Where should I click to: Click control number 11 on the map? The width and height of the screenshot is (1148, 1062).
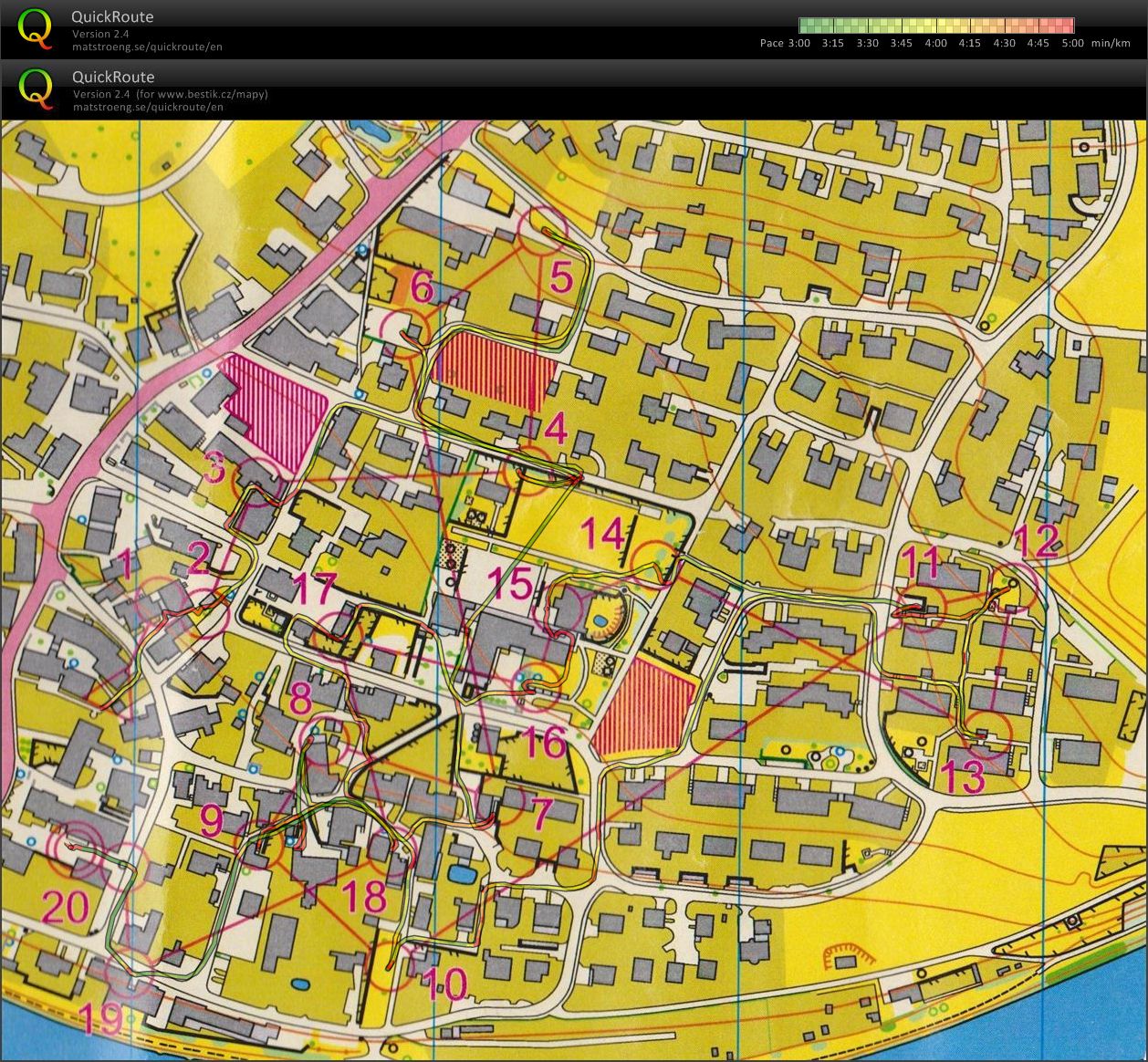click(x=921, y=563)
